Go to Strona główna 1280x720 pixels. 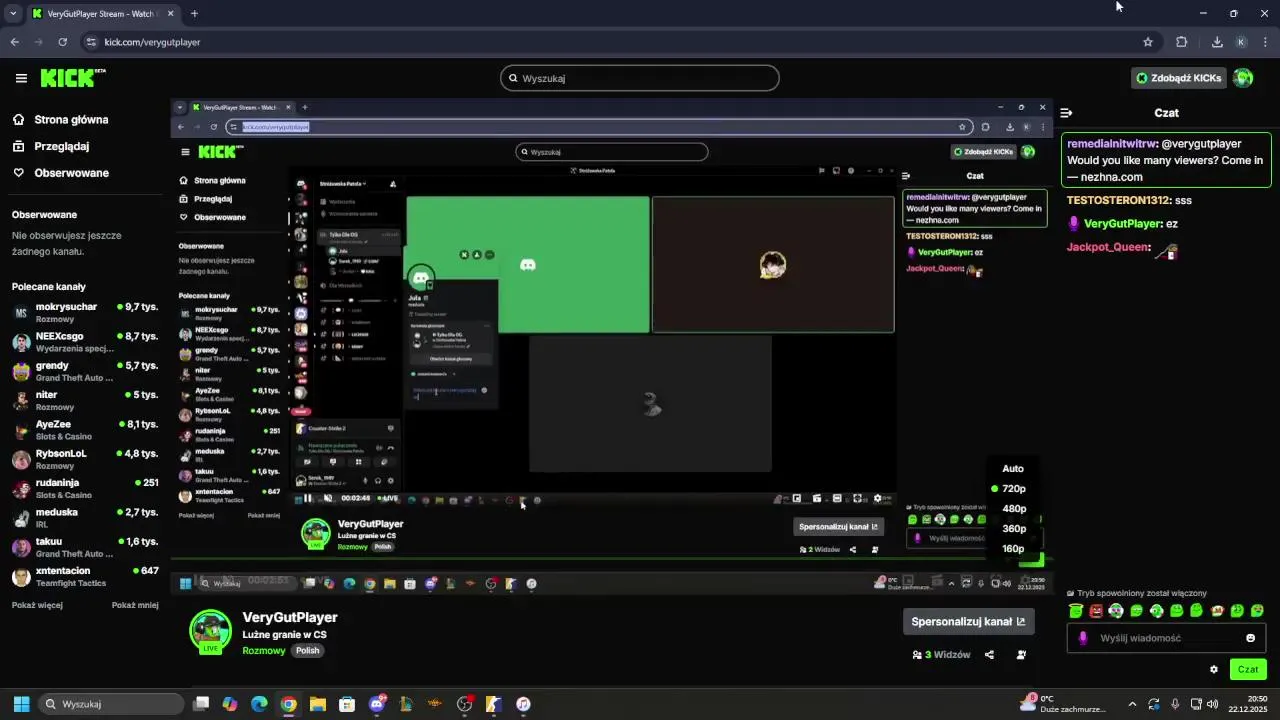tap(71, 120)
